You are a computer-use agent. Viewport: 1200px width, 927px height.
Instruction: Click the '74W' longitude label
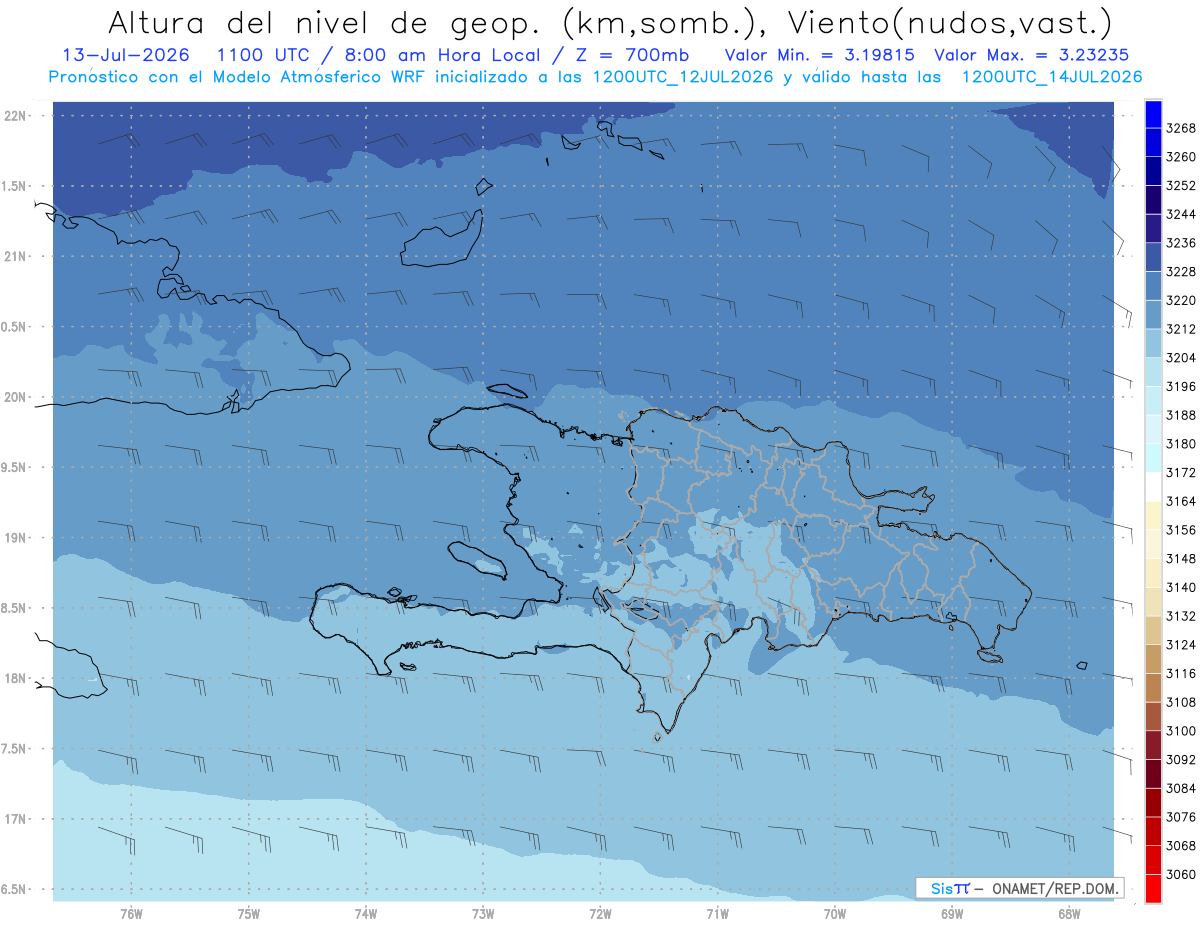(x=366, y=913)
